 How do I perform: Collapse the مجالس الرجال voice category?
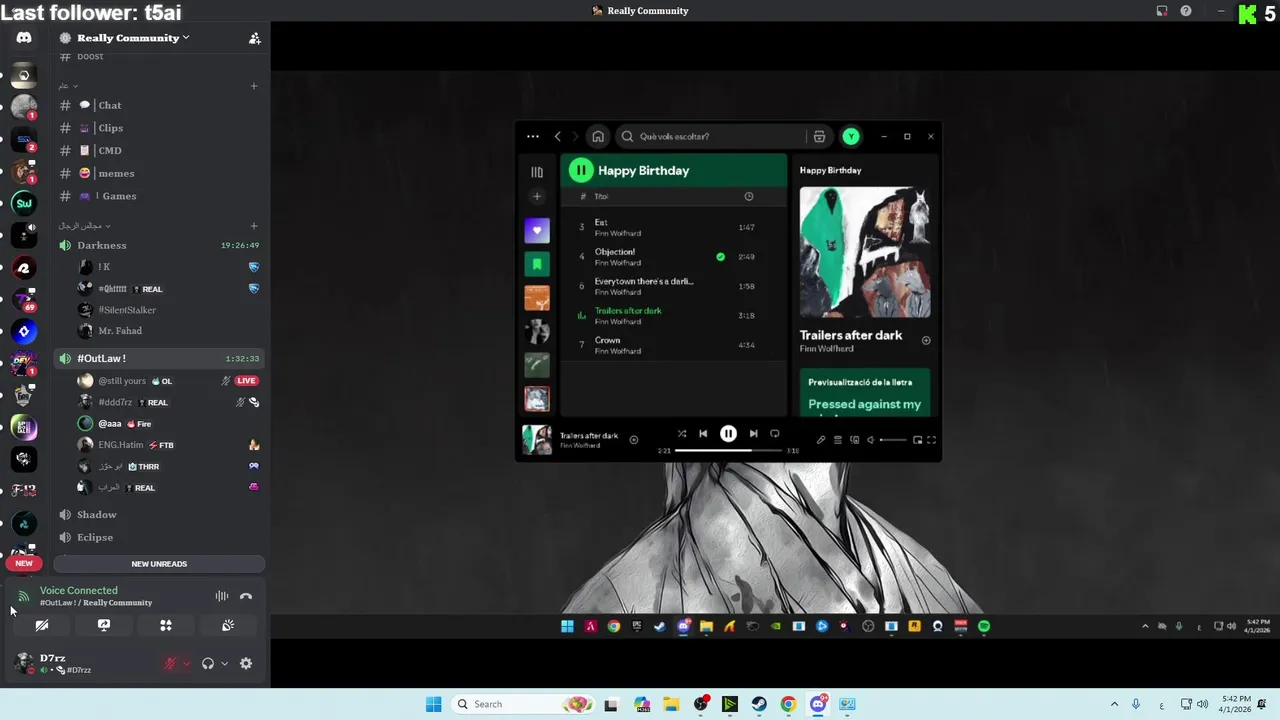[85, 226]
